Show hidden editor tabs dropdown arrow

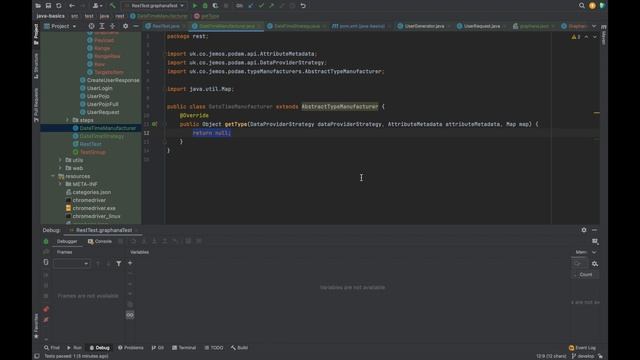[x=594, y=26]
